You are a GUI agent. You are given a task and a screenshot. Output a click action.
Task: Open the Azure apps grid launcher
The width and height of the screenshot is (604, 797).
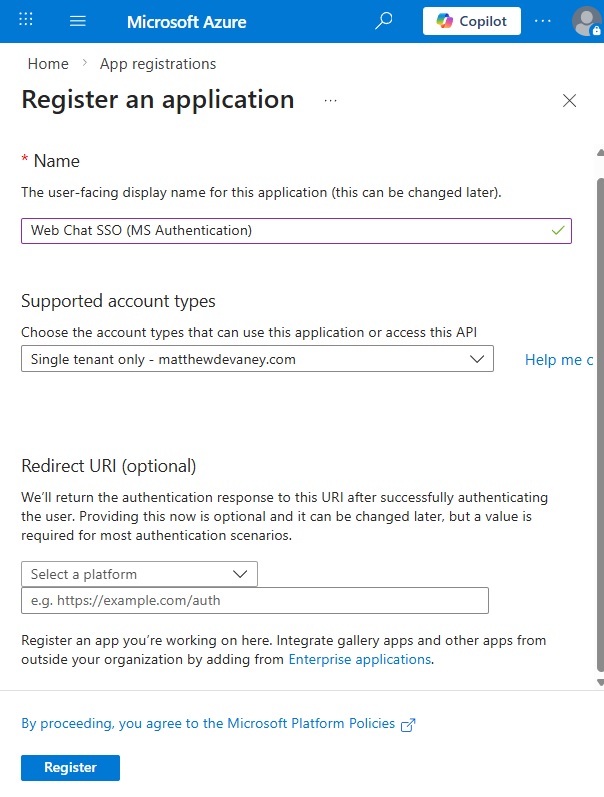coord(27,21)
